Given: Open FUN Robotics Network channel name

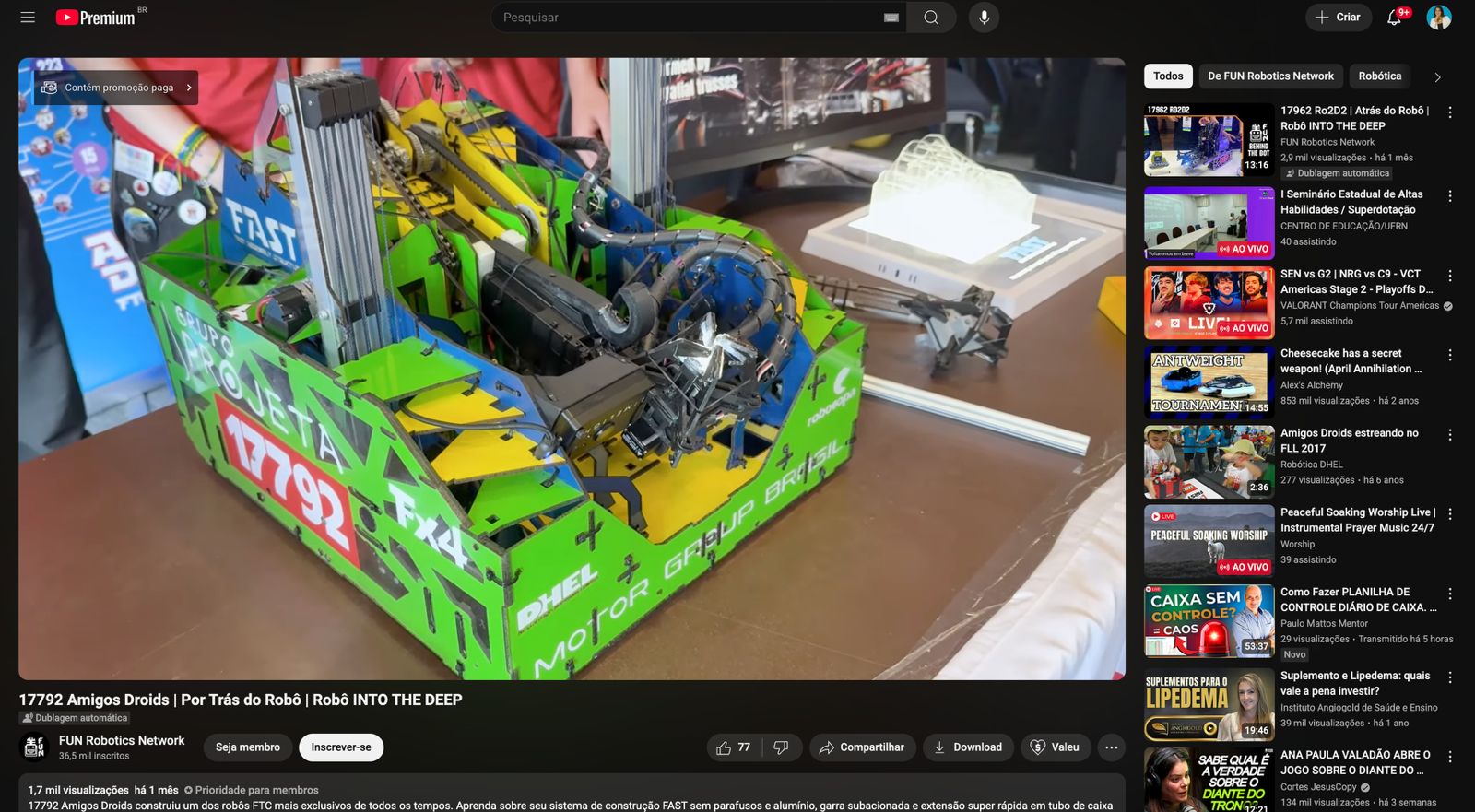Looking at the screenshot, I should click(122, 740).
